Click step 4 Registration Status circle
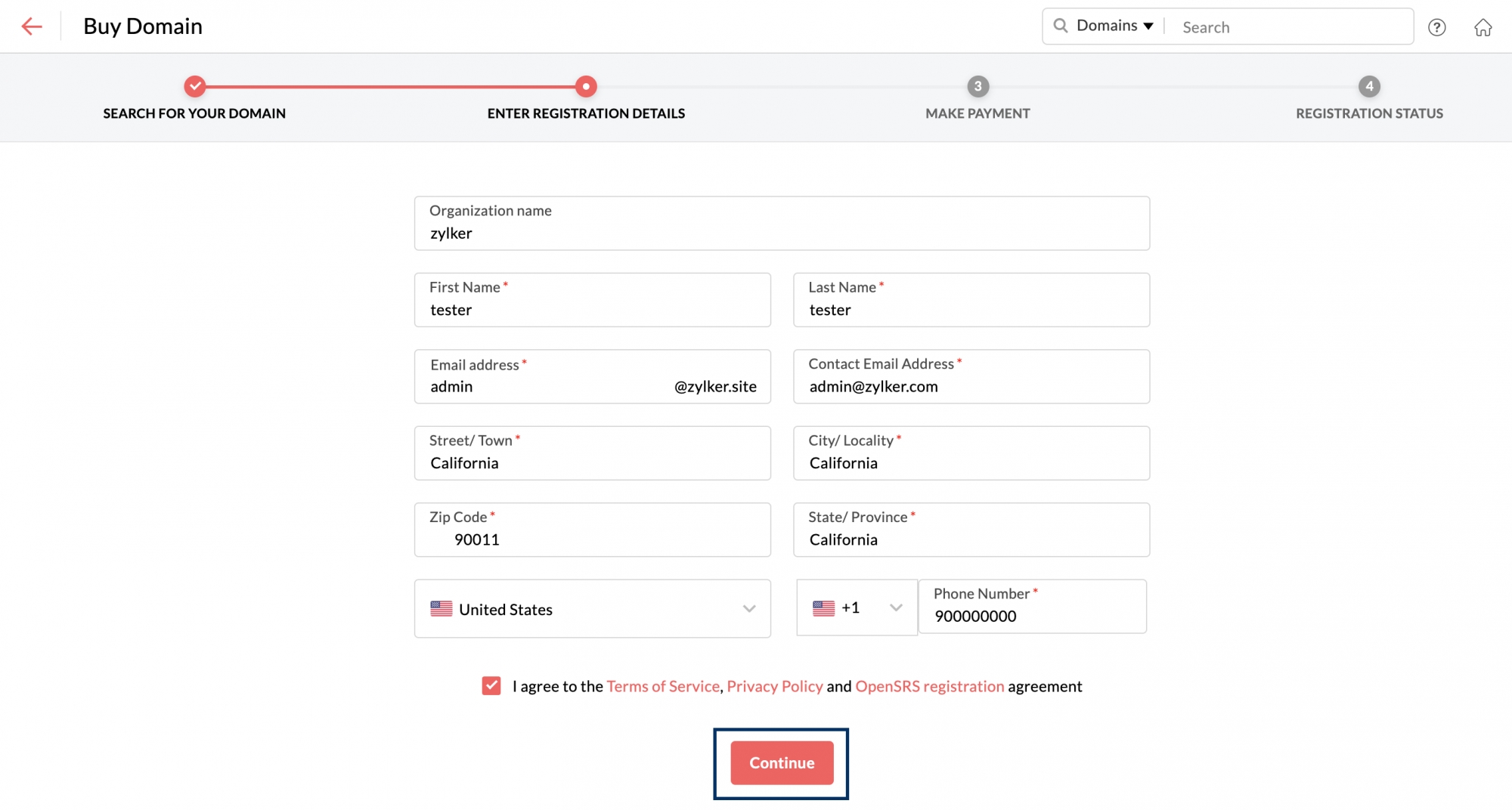The width and height of the screenshot is (1512, 810). tap(1369, 86)
